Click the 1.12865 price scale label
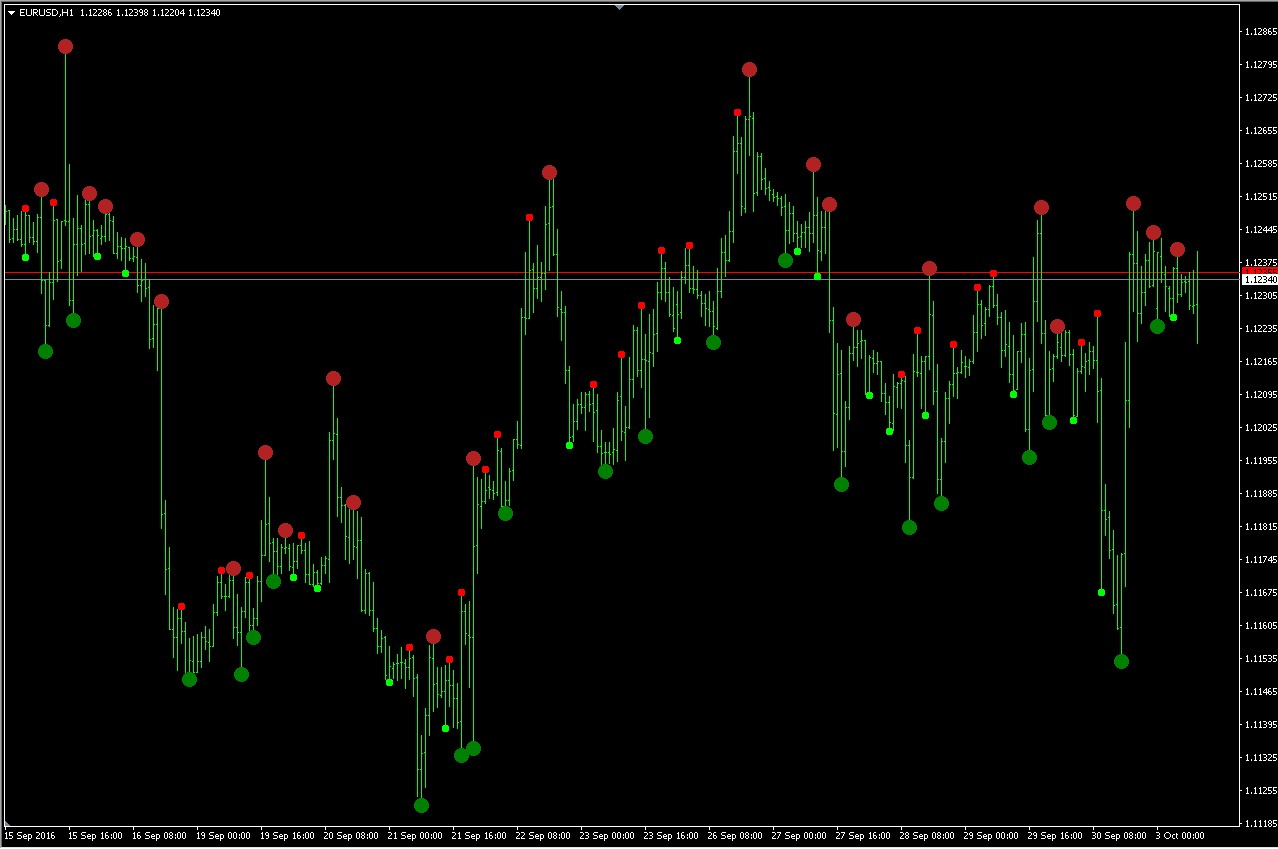The height and width of the screenshot is (849, 1278). [x=1259, y=32]
